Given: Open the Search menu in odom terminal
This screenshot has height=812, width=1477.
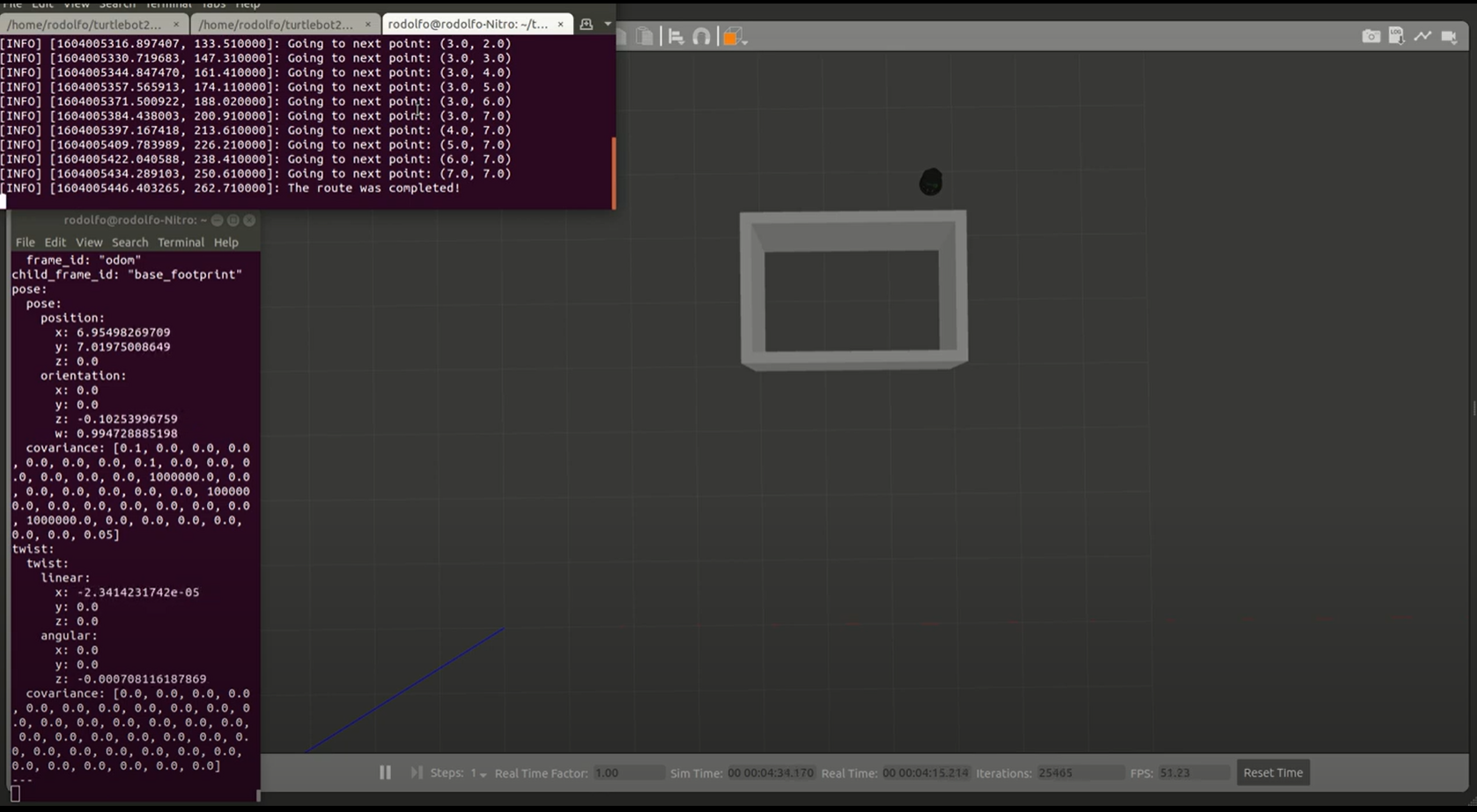Looking at the screenshot, I should (129, 242).
